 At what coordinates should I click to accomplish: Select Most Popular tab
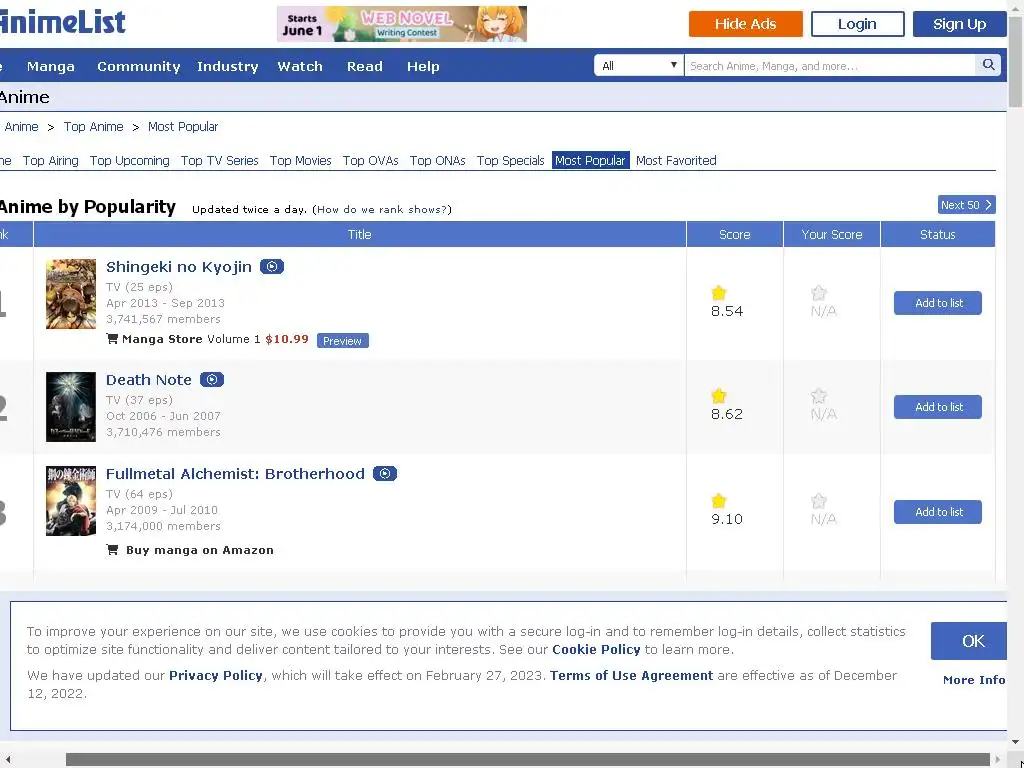click(x=590, y=161)
